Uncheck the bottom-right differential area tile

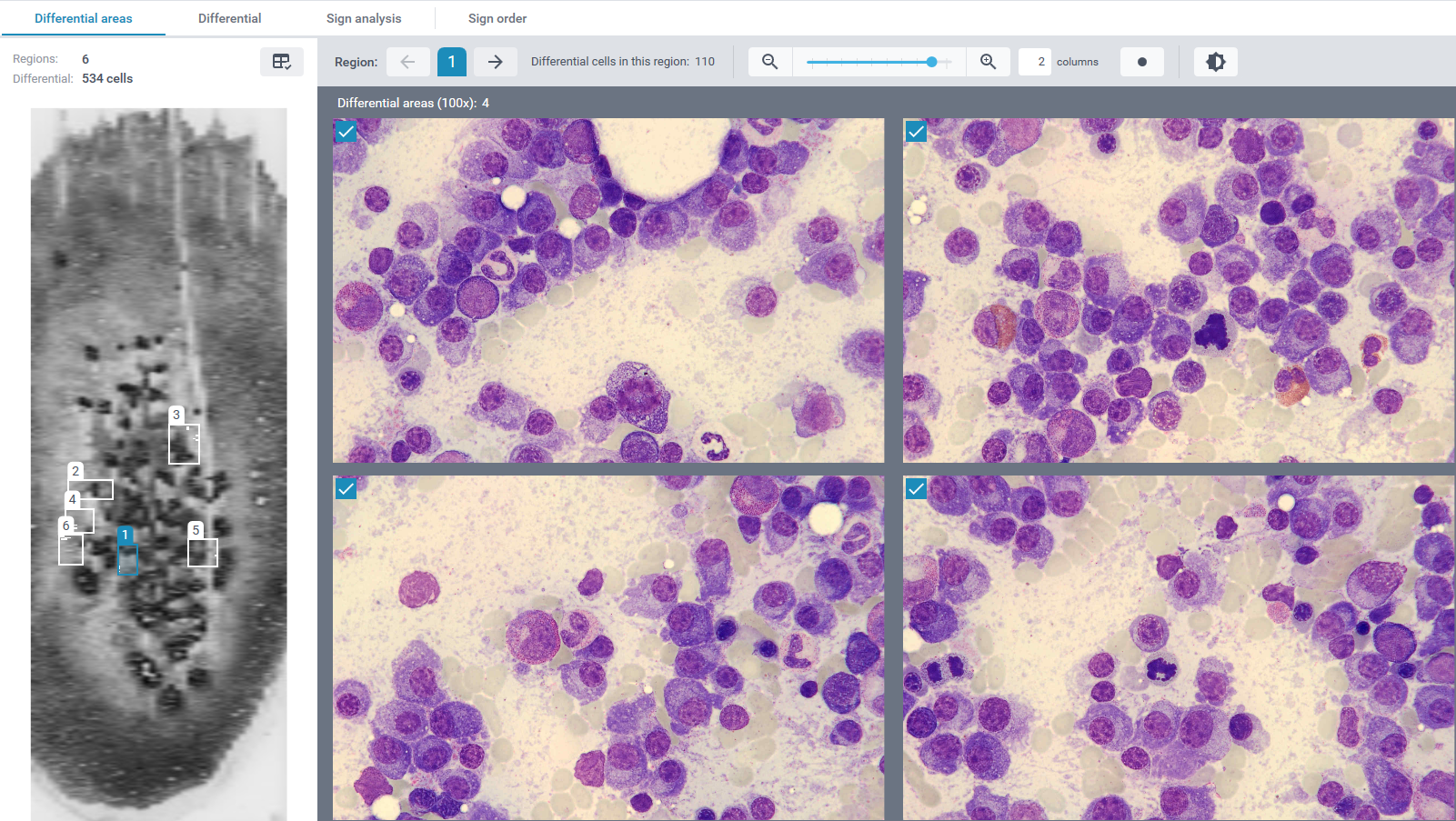tap(916, 489)
